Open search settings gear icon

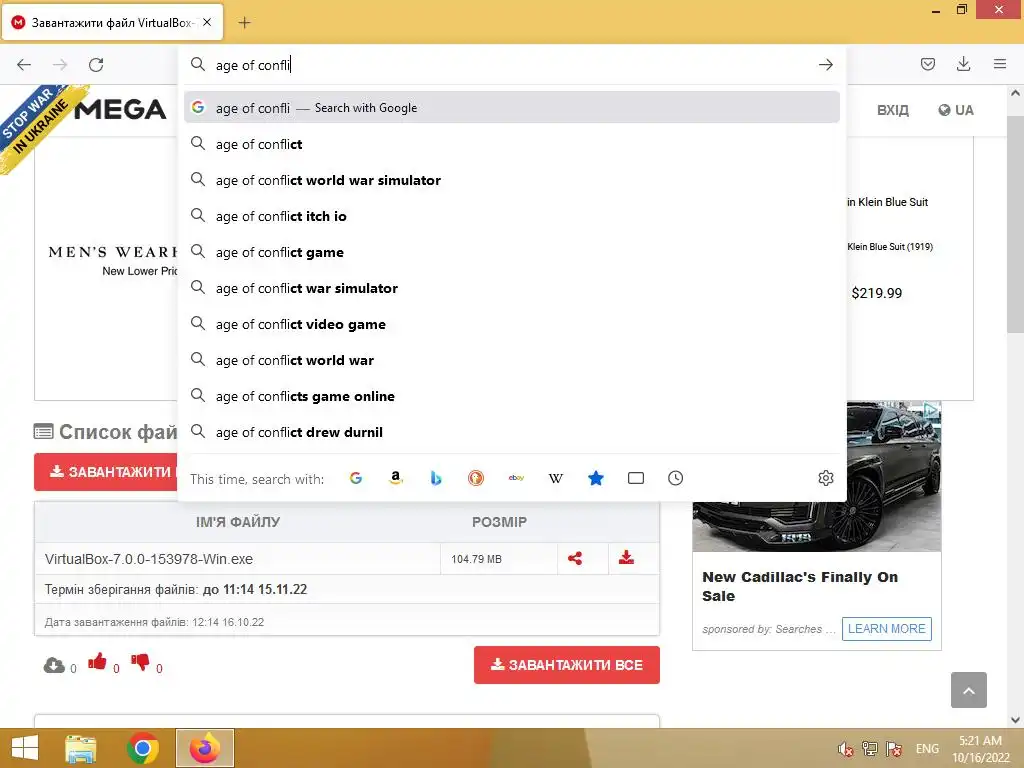coord(825,478)
